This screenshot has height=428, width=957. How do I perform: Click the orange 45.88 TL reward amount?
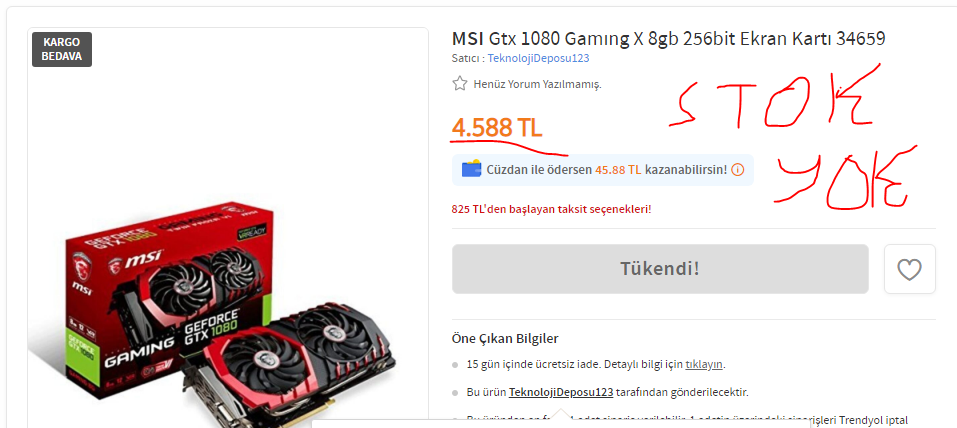click(x=618, y=170)
